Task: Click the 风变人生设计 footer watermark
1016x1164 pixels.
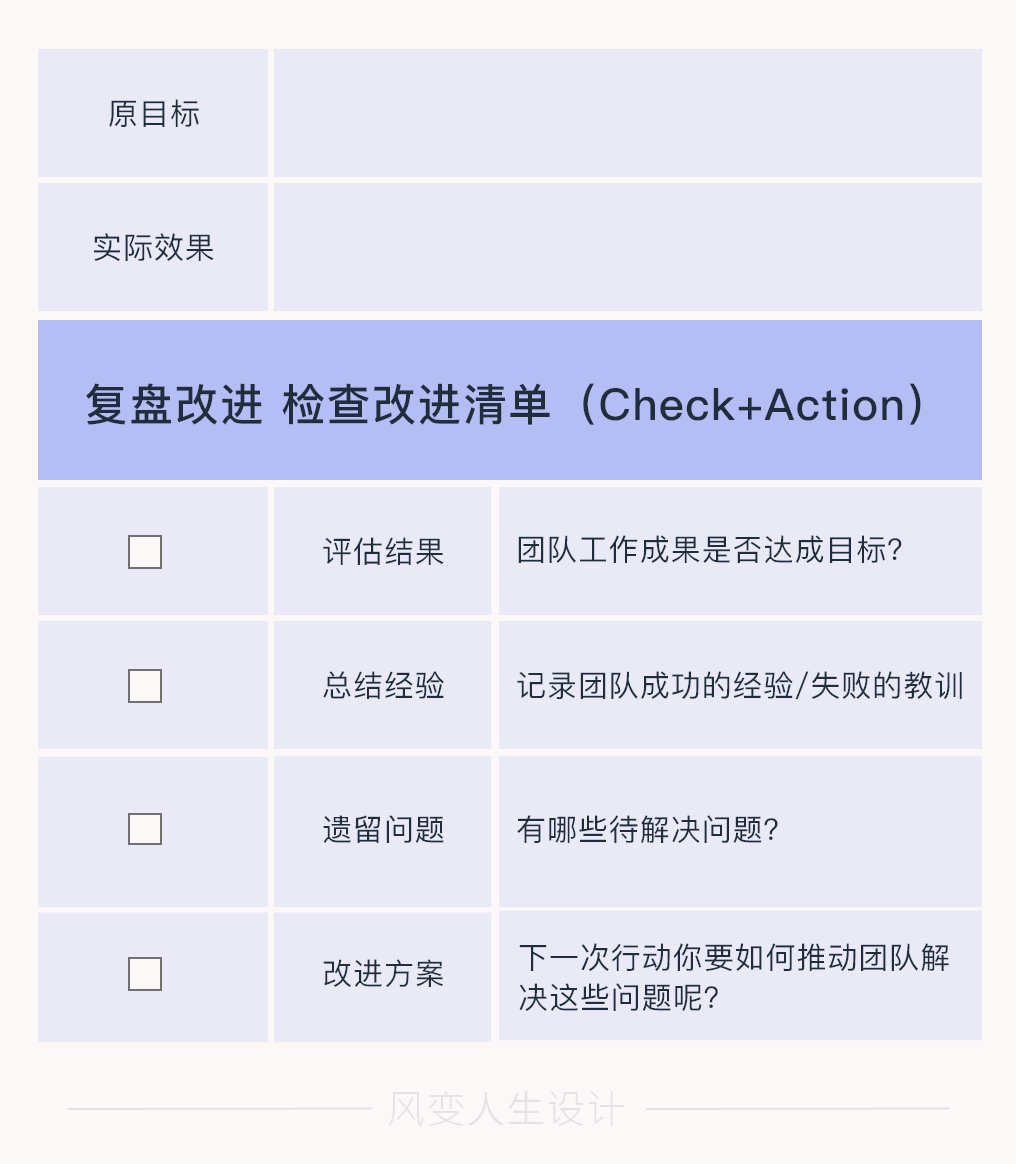Action: click(x=506, y=1109)
